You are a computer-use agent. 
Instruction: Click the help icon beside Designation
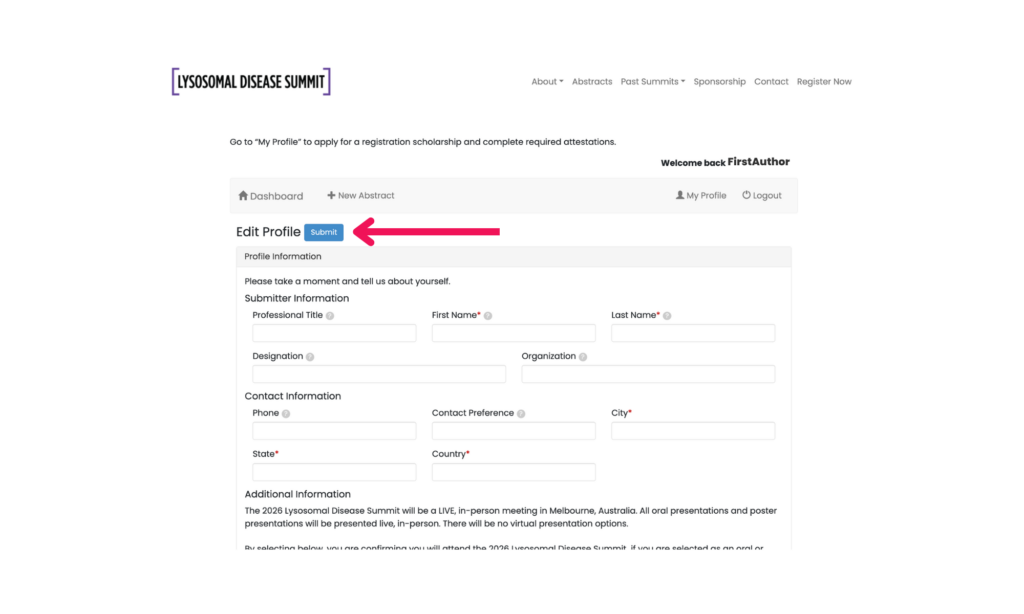point(310,357)
